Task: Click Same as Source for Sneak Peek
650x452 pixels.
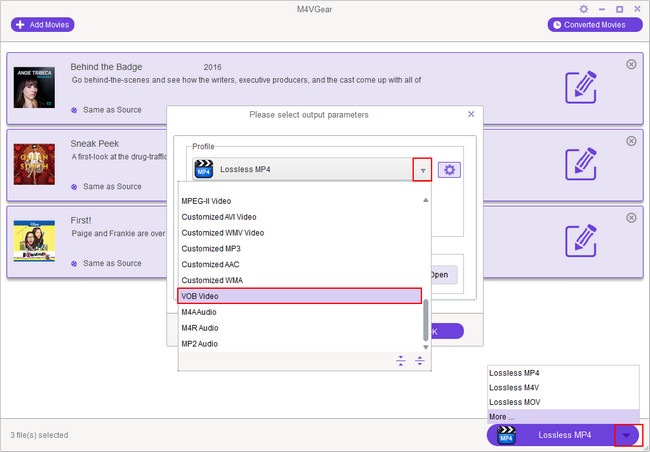Action: point(112,187)
